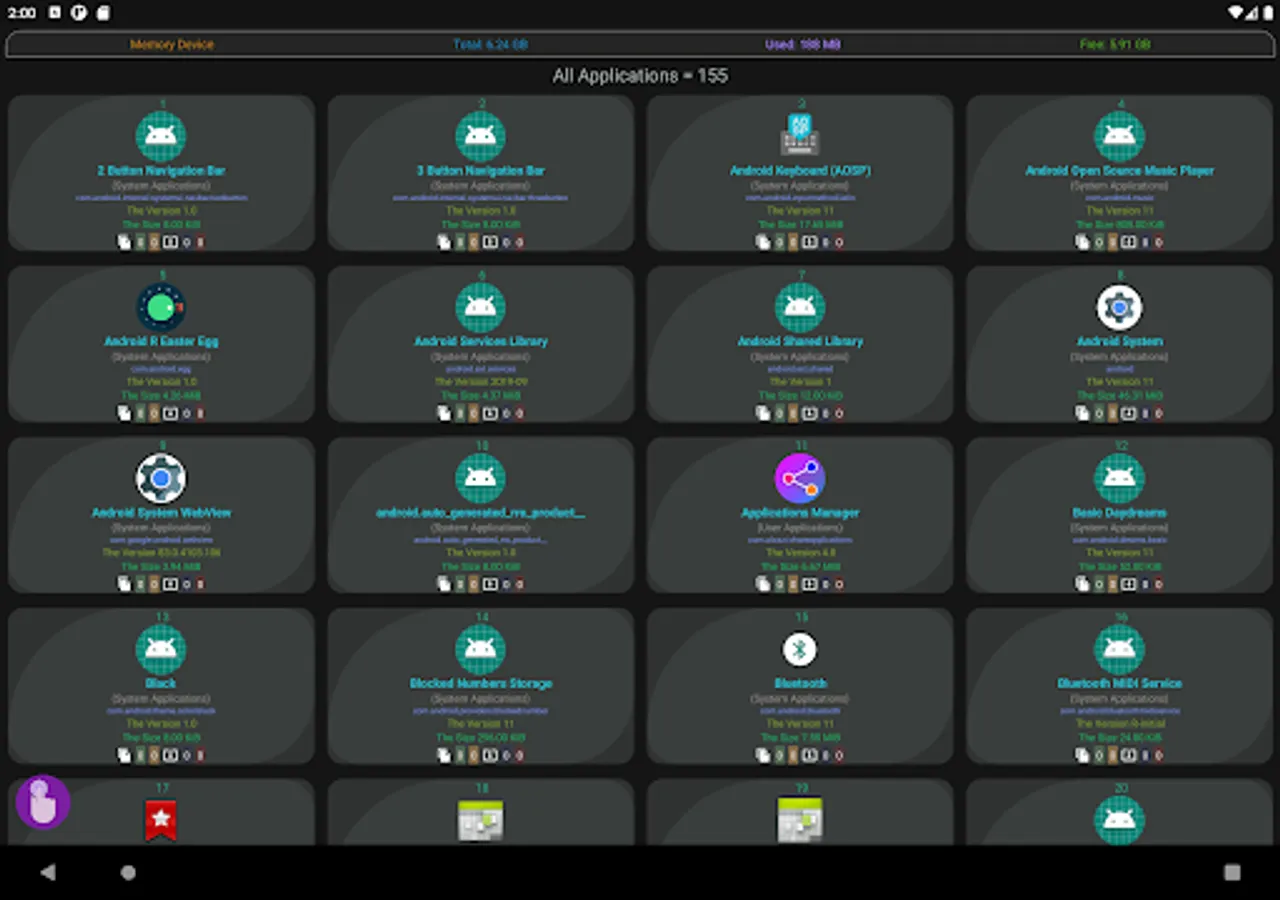Open the Bluetooth symbol icon

800,649
